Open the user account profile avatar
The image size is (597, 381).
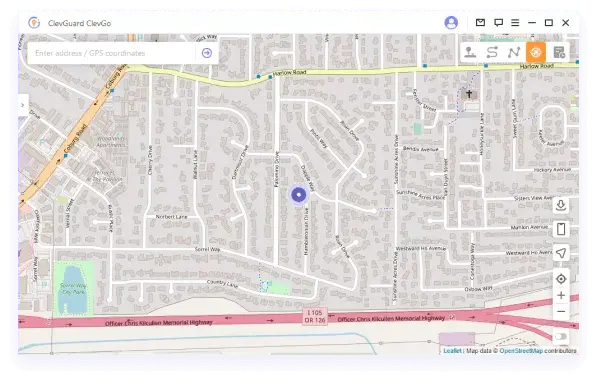coord(451,23)
